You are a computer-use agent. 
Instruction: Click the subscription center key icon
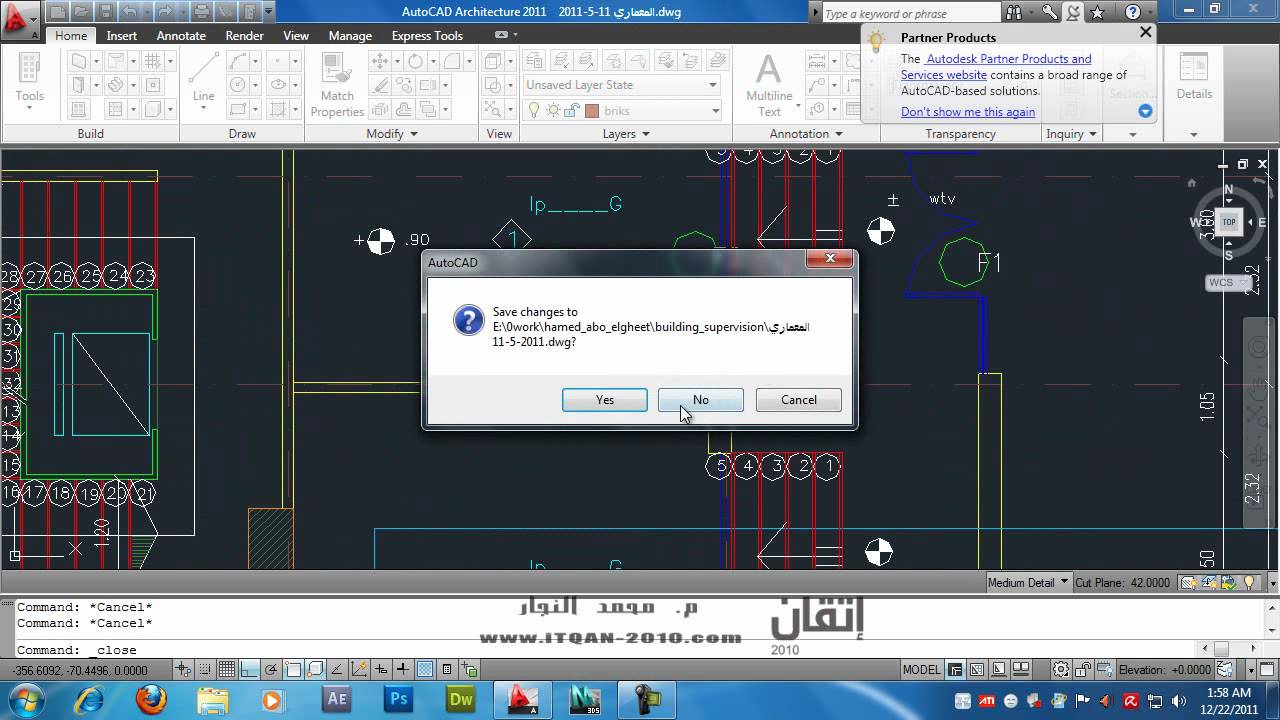[1049, 12]
